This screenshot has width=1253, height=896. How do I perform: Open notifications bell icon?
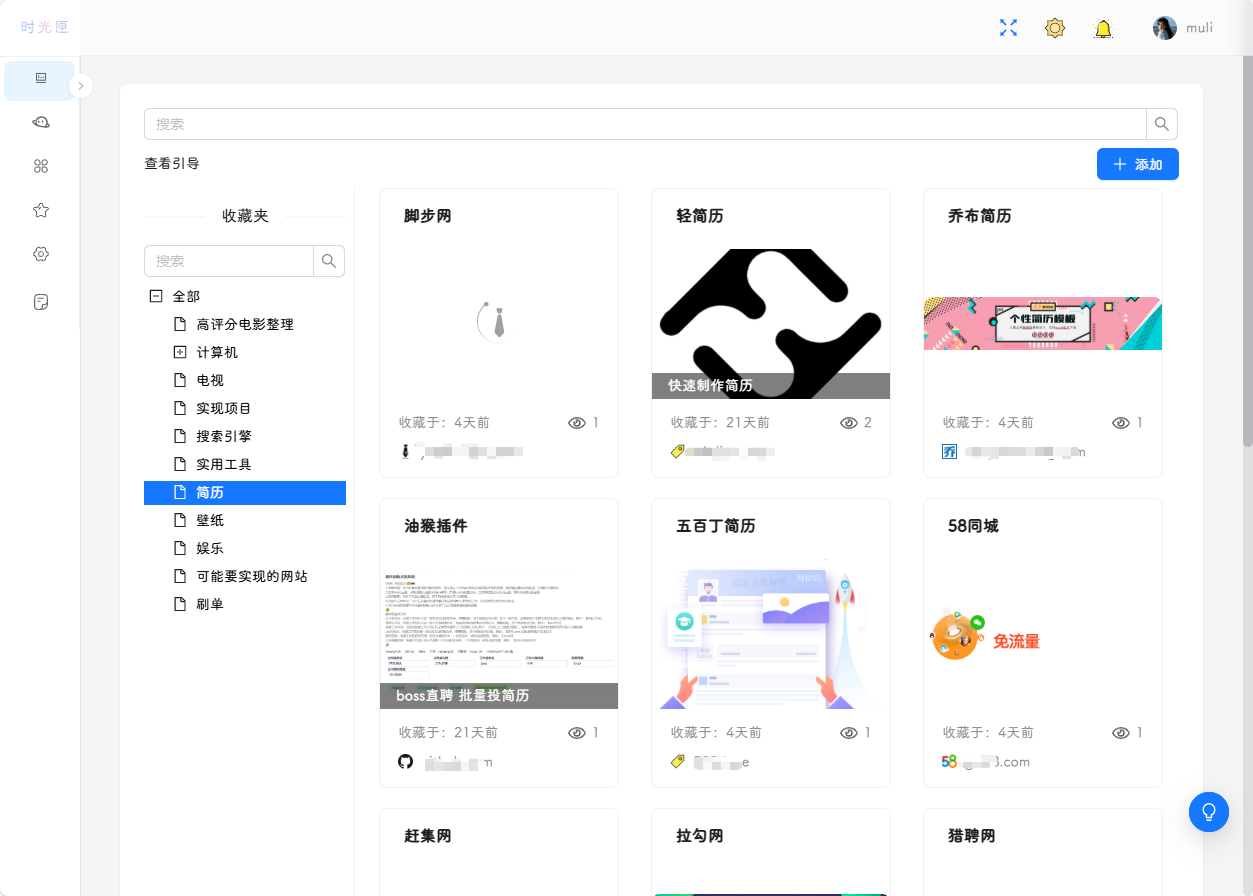point(1103,28)
